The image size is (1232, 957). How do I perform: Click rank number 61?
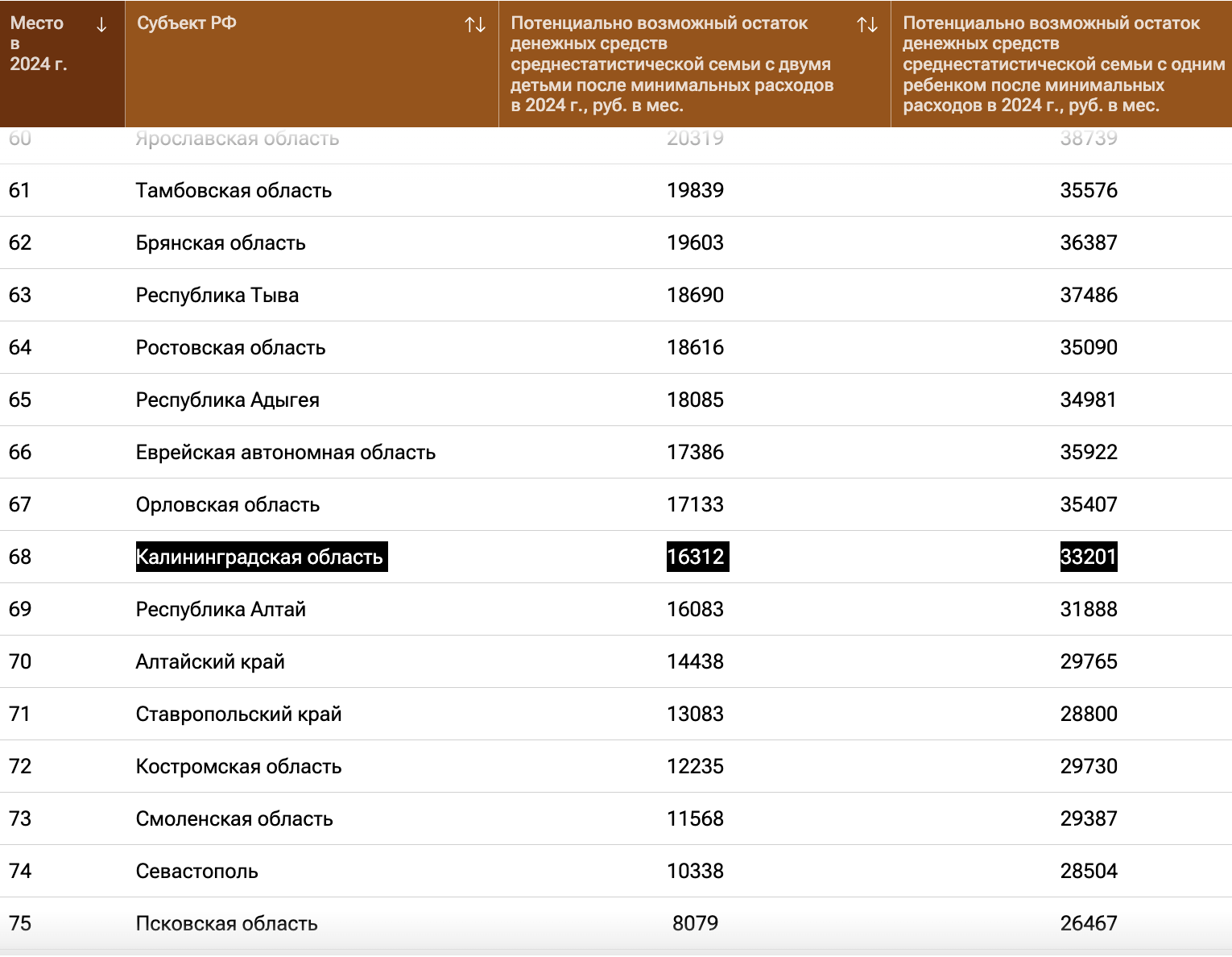(x=19, y=190)
